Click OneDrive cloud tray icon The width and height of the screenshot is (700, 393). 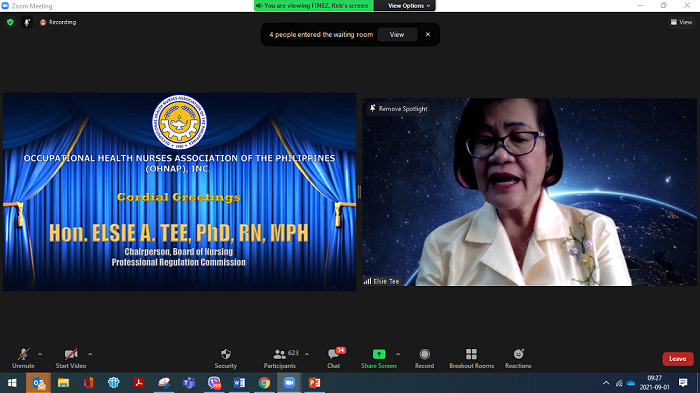631,383
